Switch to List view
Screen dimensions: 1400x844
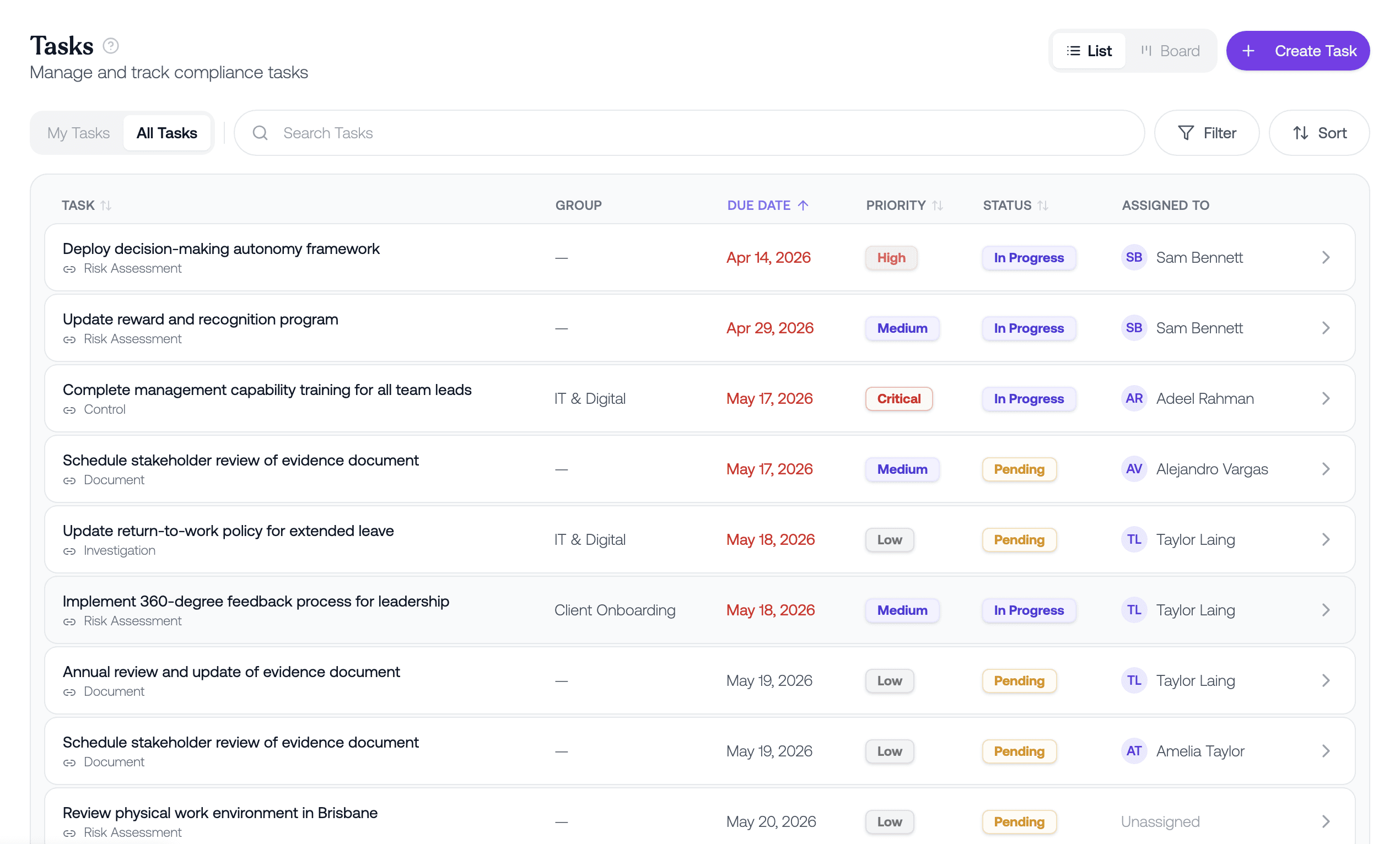pos(1089,51)
